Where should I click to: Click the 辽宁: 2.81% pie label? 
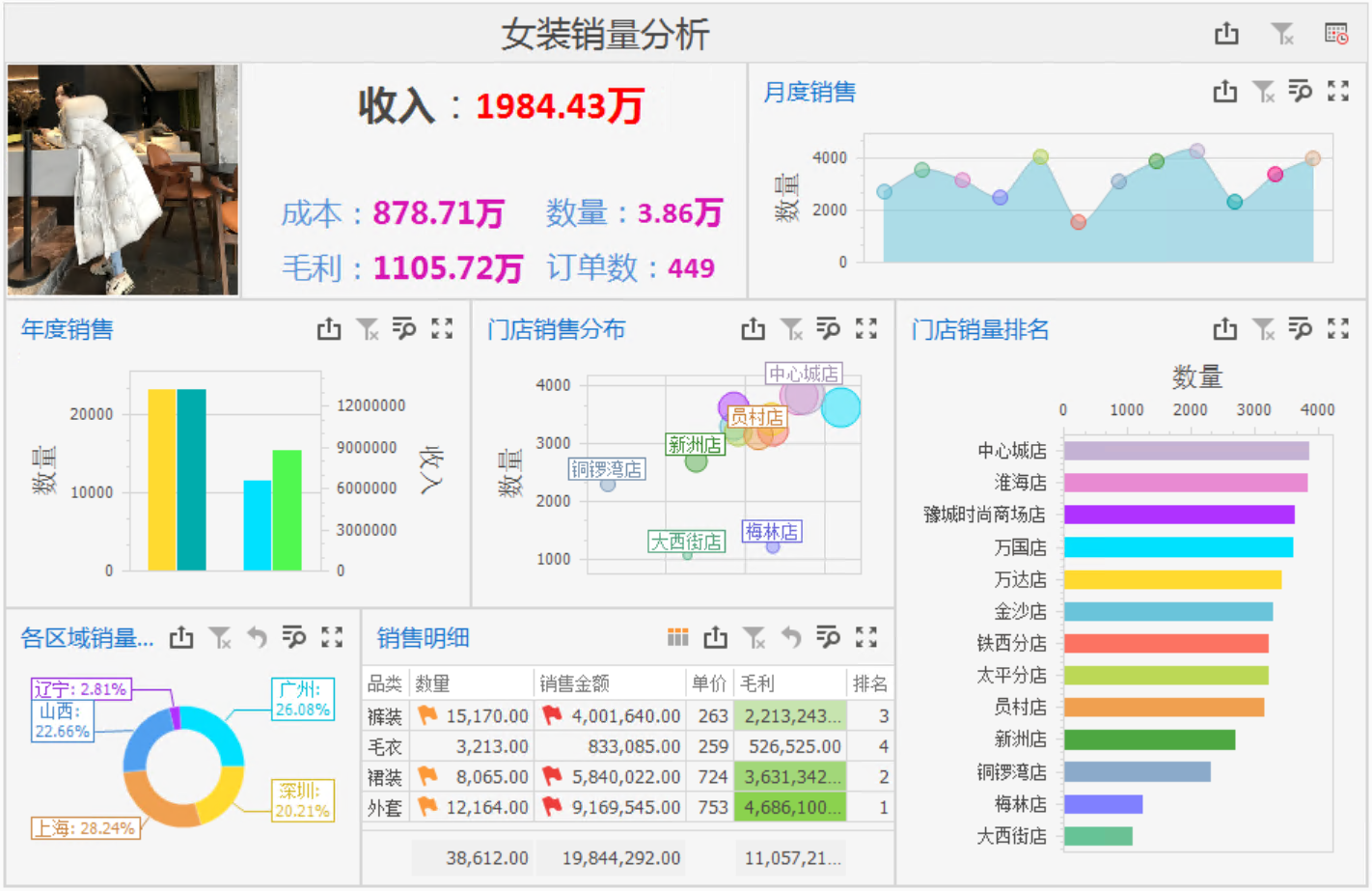click(81, 689)
